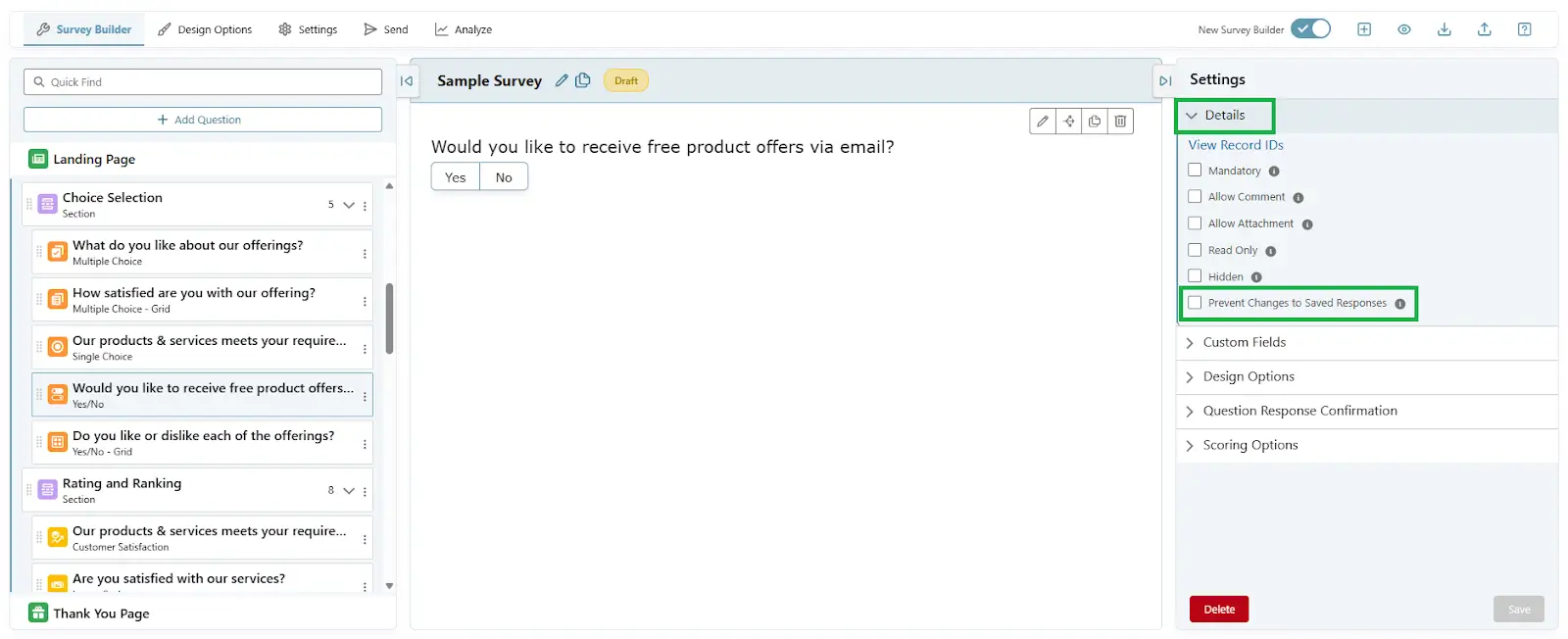Check Prevent Changes to Saved Responses
This screenshot has height=639, width=1568.
click(1195, 303)
